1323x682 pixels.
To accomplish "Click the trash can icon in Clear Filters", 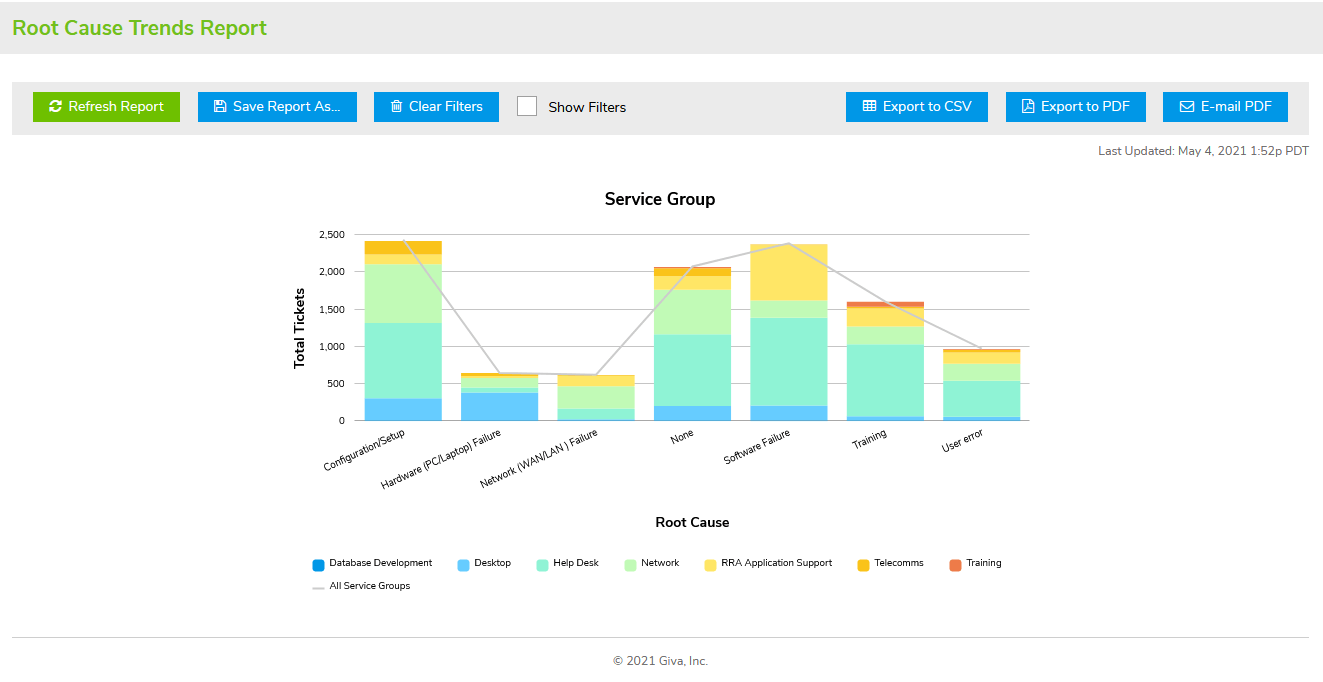I will click(396, 107).
